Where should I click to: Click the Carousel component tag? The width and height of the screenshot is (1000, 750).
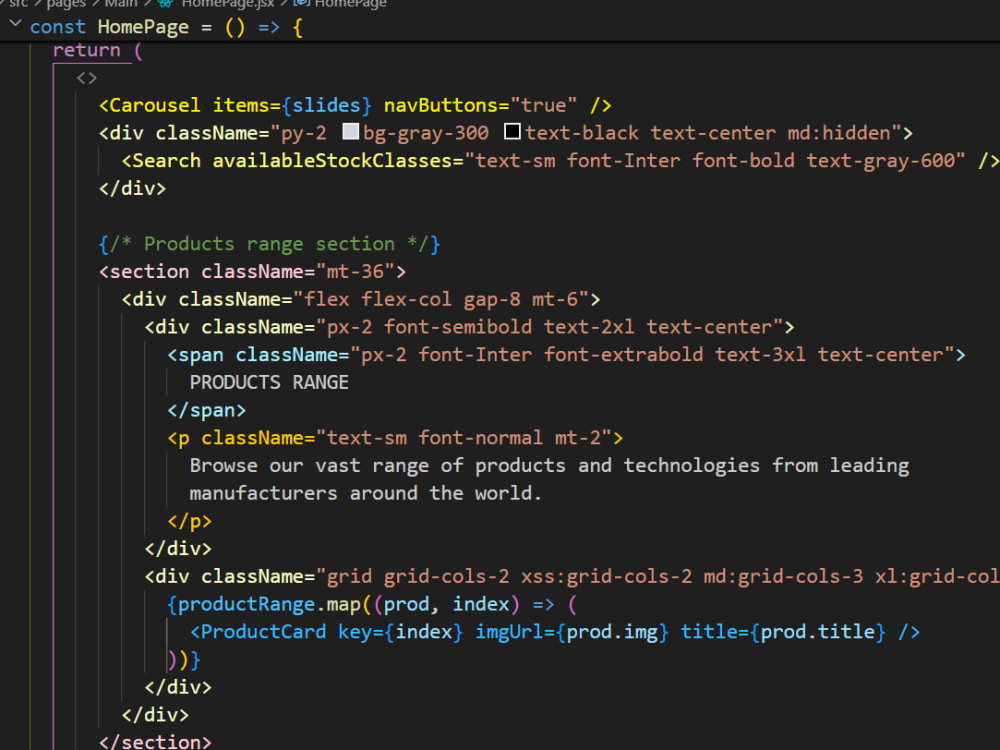149,105
